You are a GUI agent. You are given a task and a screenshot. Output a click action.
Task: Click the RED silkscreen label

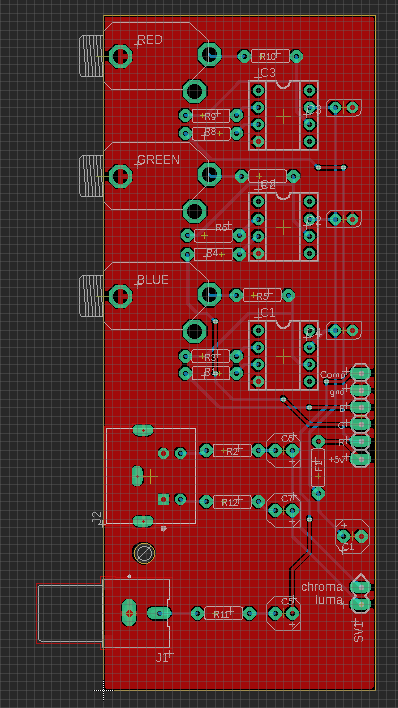pyautogui.click(x=150, y=40)
